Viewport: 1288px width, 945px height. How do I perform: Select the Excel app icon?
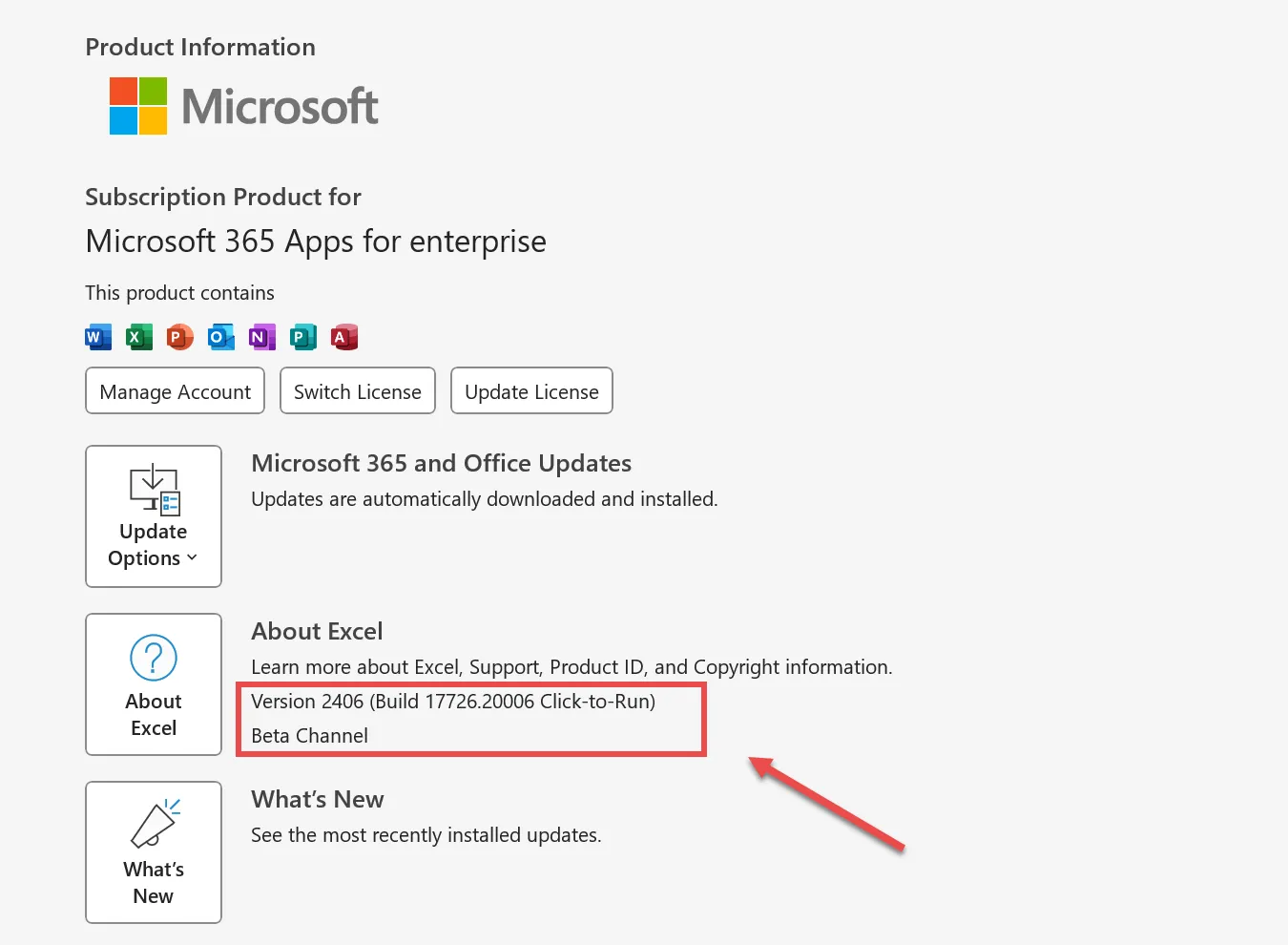[x=138, y=337]
